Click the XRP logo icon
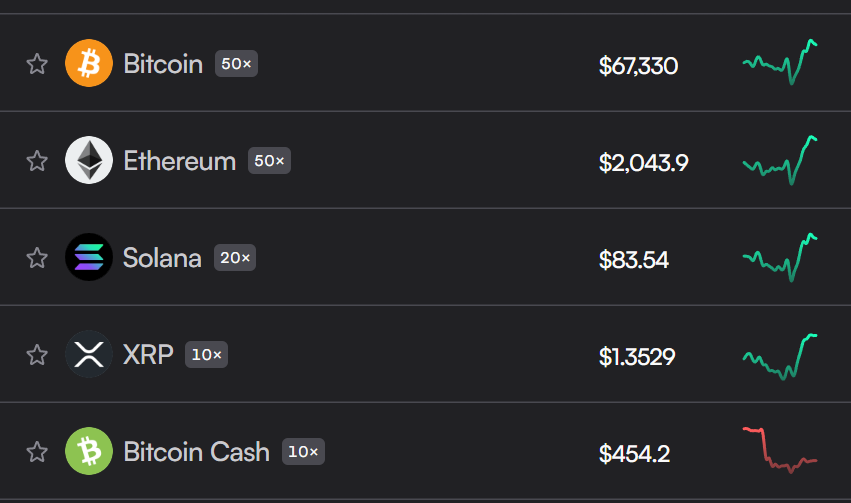The width and height of the screenshot is (851, 503). (x=89, y=354)
